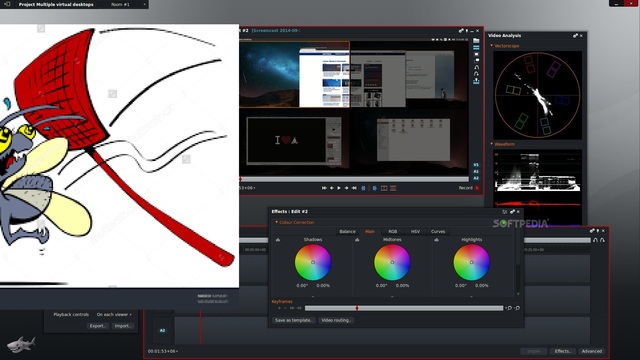The width and height of the screenshot is (640, 360).
Task: Click the Shadows colour wheel
Action: (x=313, y=262)
